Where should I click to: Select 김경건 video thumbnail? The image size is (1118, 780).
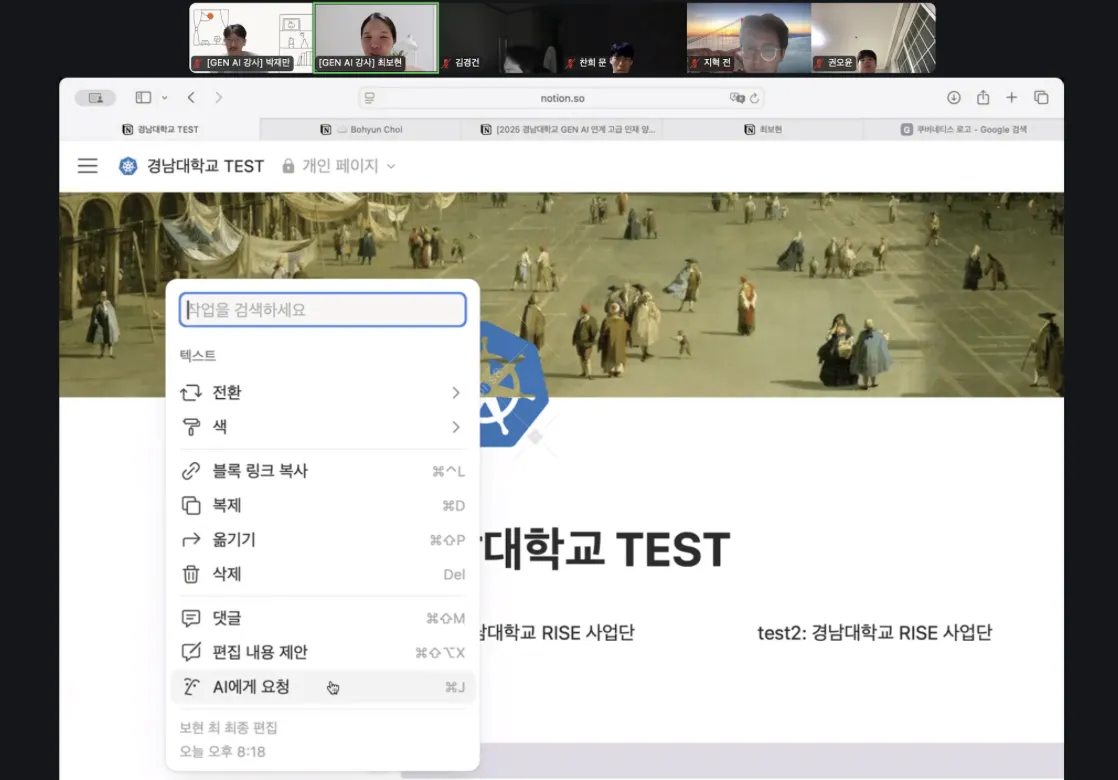point(500,38)
